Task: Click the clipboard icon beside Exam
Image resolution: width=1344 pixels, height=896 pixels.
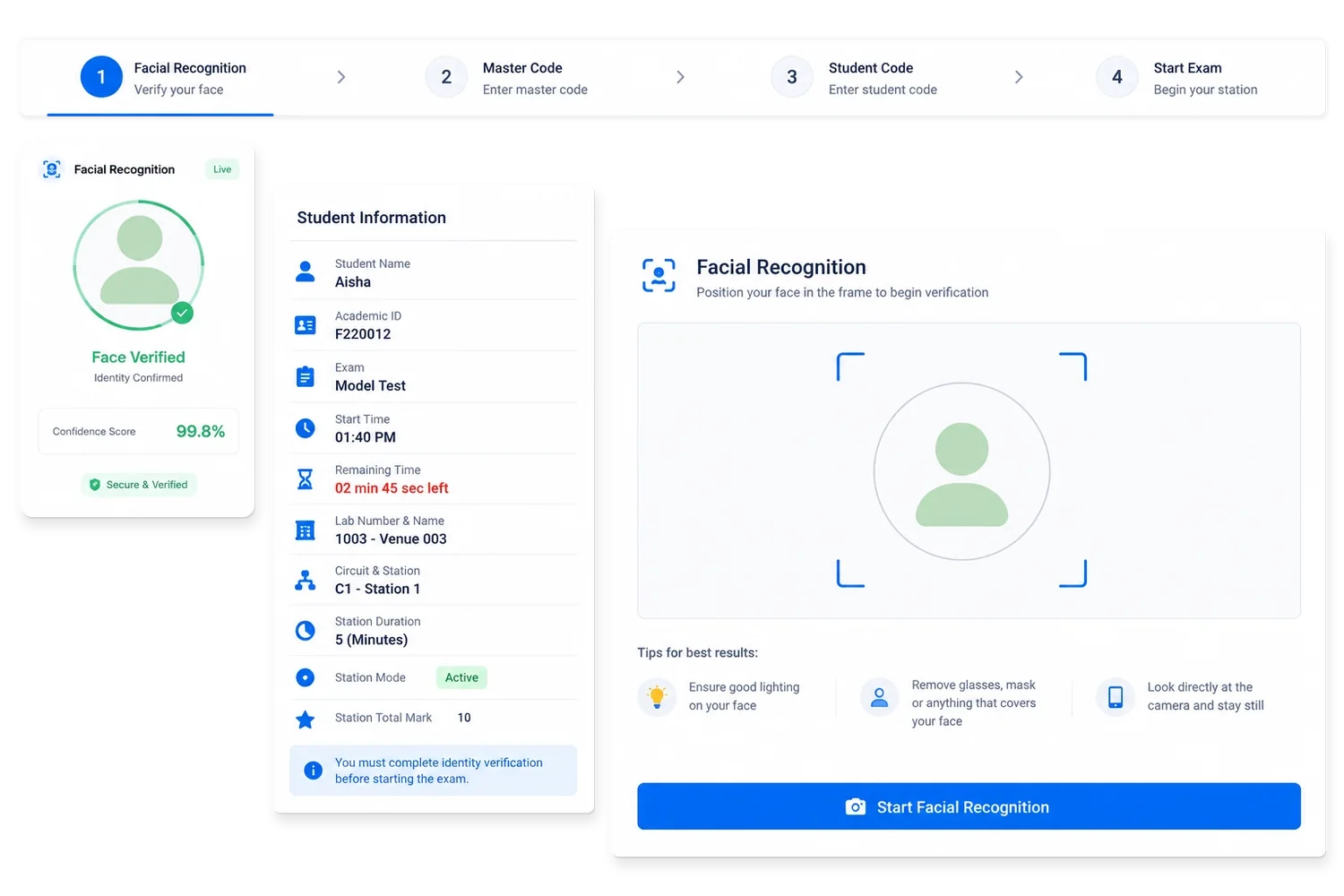Action: click(x=306, y=376)
